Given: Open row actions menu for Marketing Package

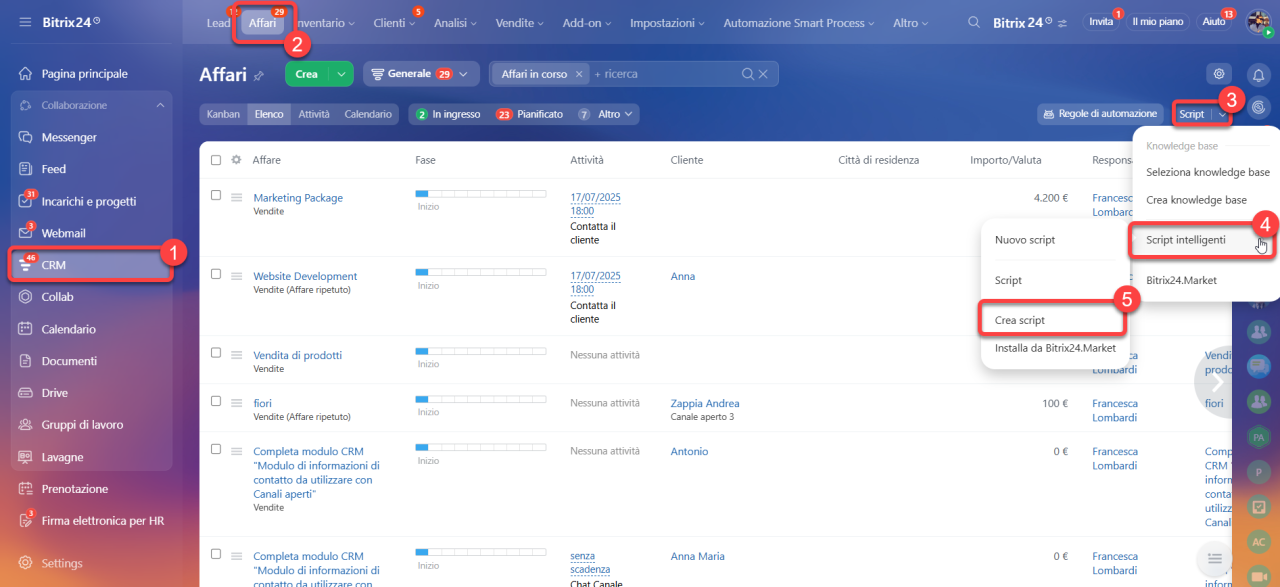Looking at the screenshot, I should [x=237, y=198].
